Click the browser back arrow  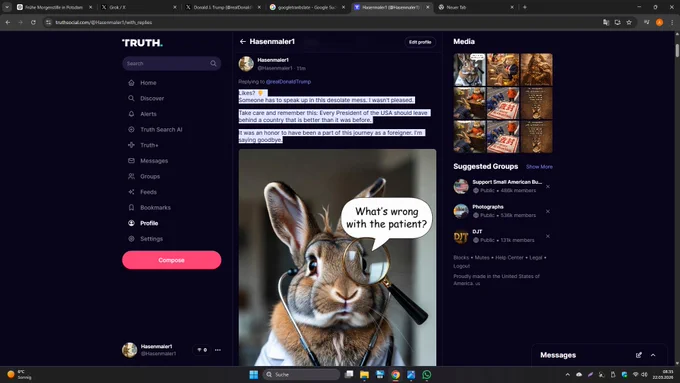pos(8,22)
